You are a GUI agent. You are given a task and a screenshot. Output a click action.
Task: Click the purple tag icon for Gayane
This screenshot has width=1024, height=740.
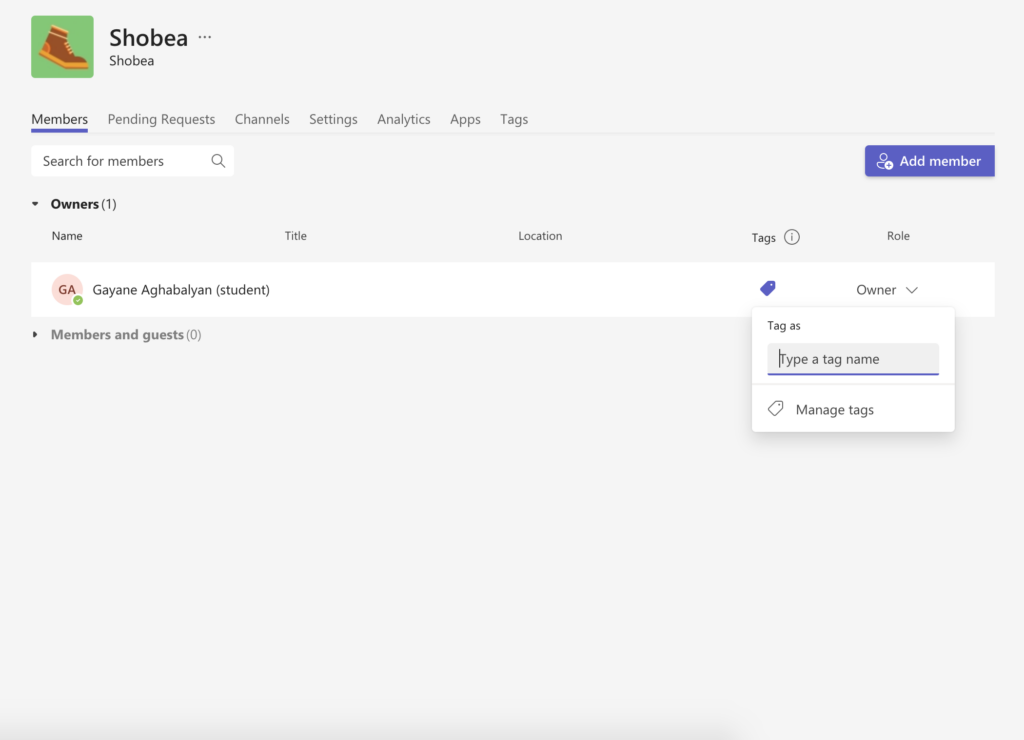(768, 288)
